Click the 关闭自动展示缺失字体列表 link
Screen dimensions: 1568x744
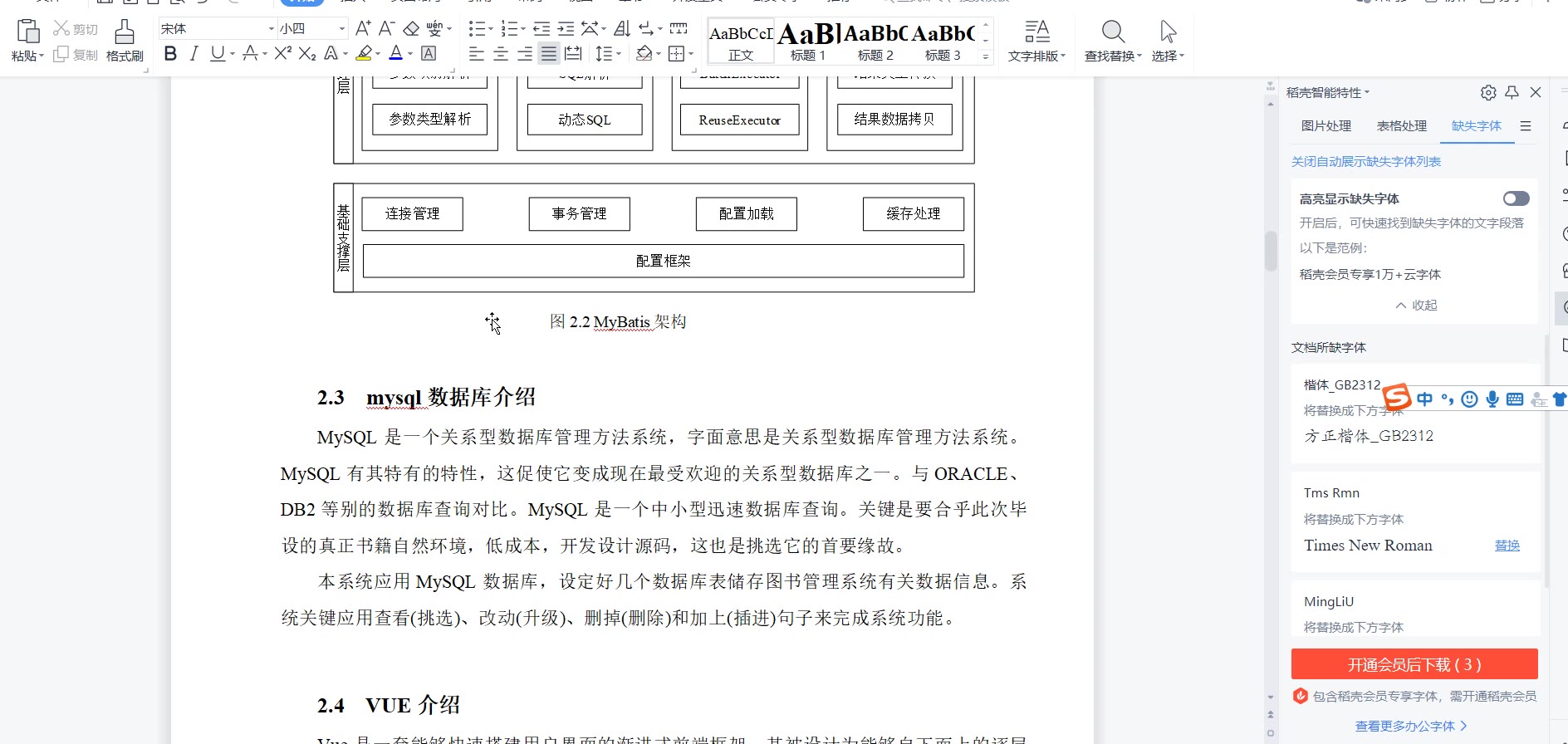pyautogui.click(x=1366, y=162)
